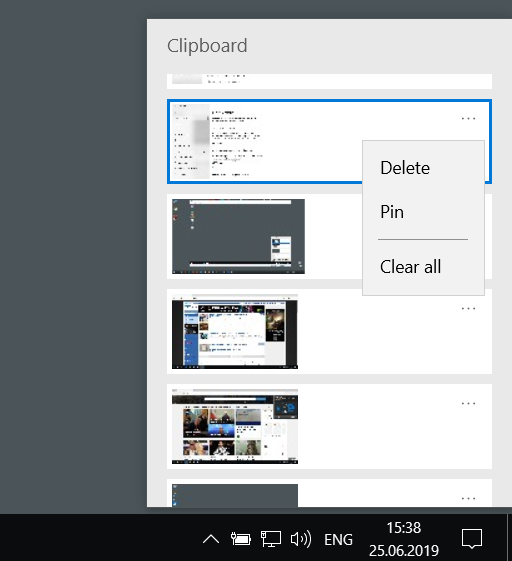Open the network connection icon

pyautogui.click(x=270, y=539)
